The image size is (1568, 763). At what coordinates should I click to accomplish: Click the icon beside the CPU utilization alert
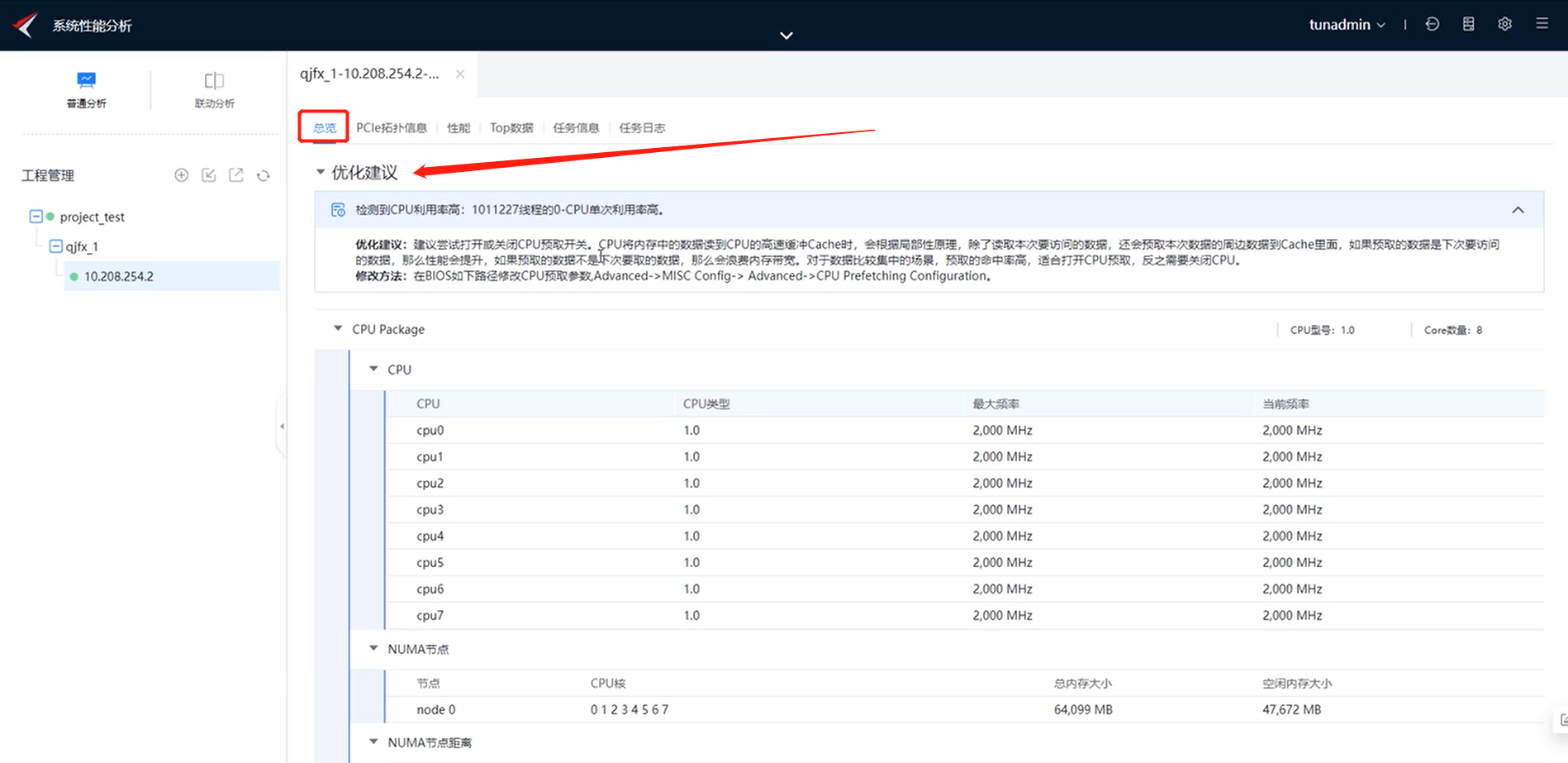(x=338, y=210)
